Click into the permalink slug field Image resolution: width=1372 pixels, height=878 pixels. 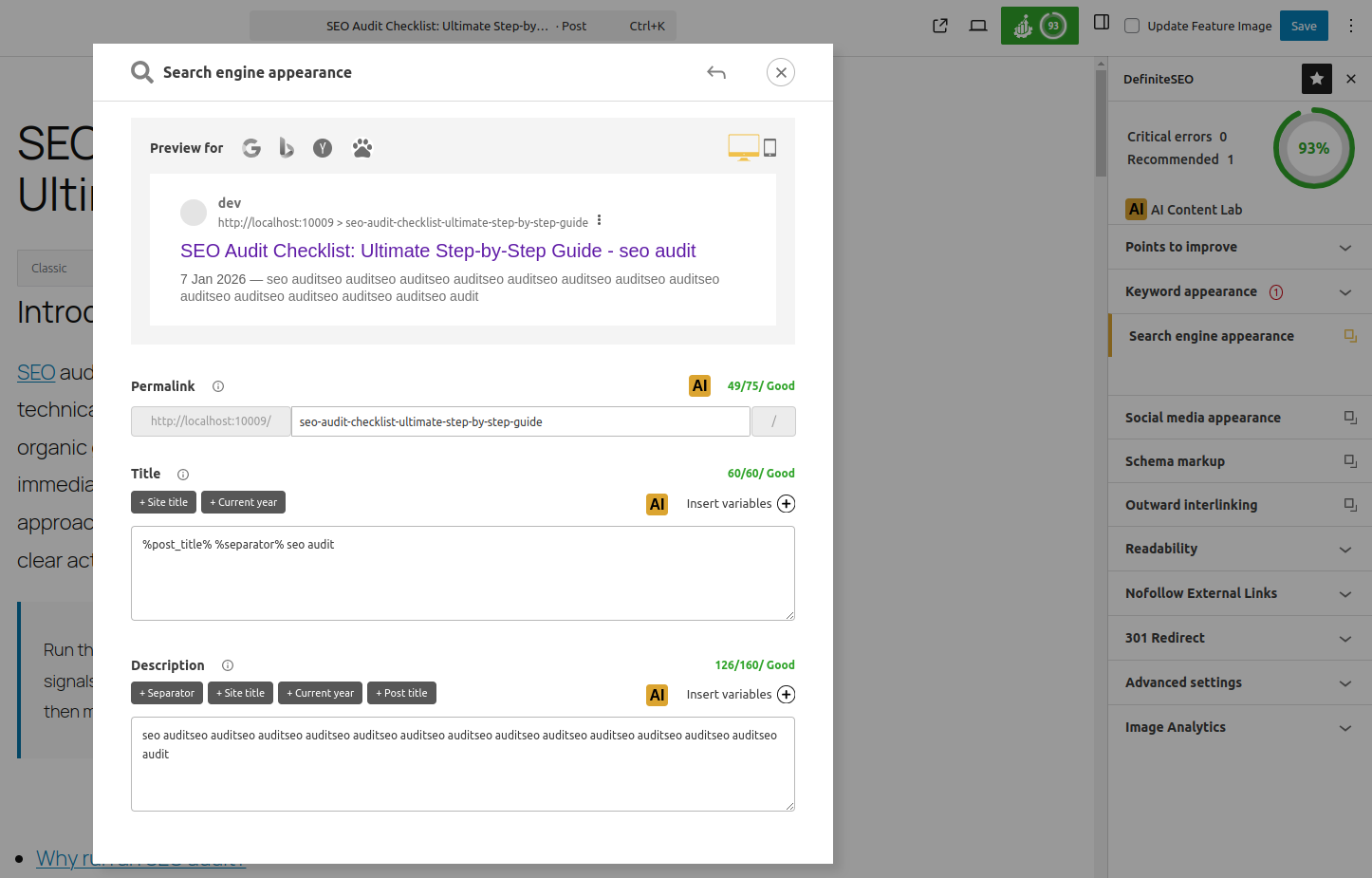[x=520, y=421]
